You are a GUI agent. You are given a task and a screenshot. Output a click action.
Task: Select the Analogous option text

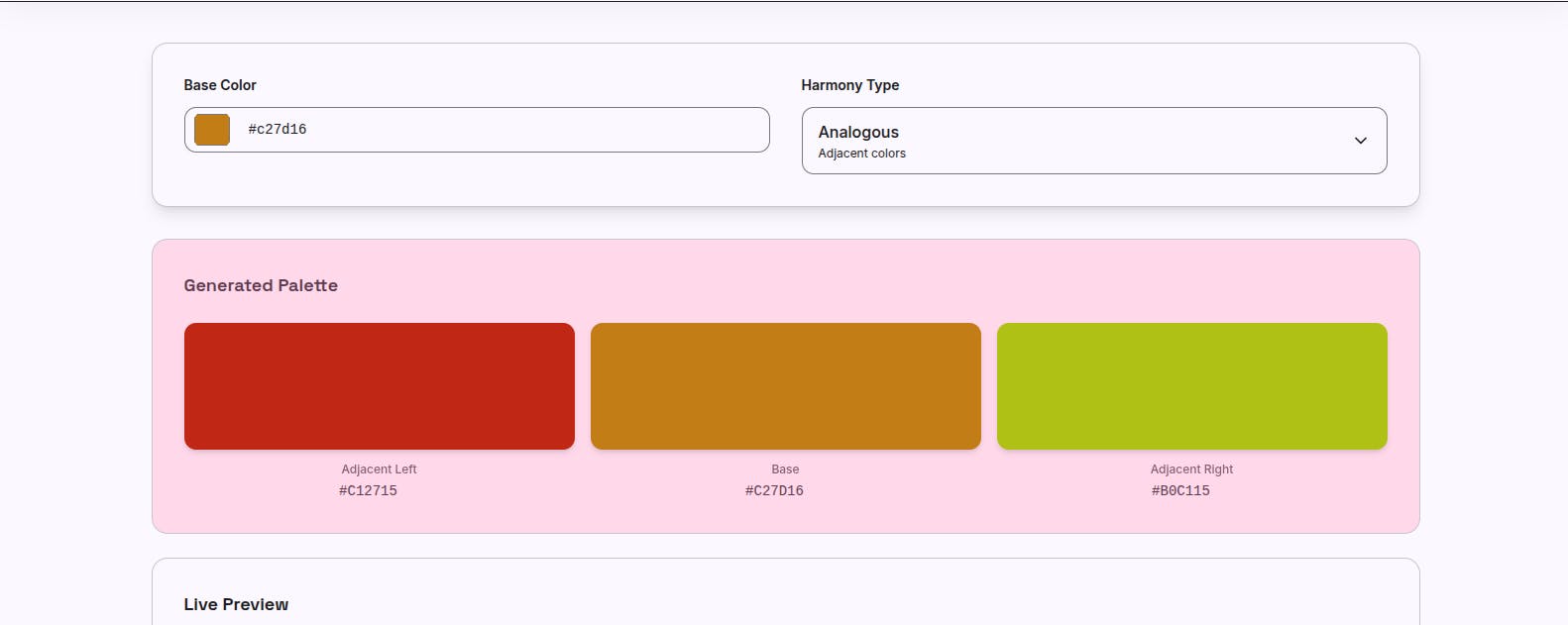858,132
